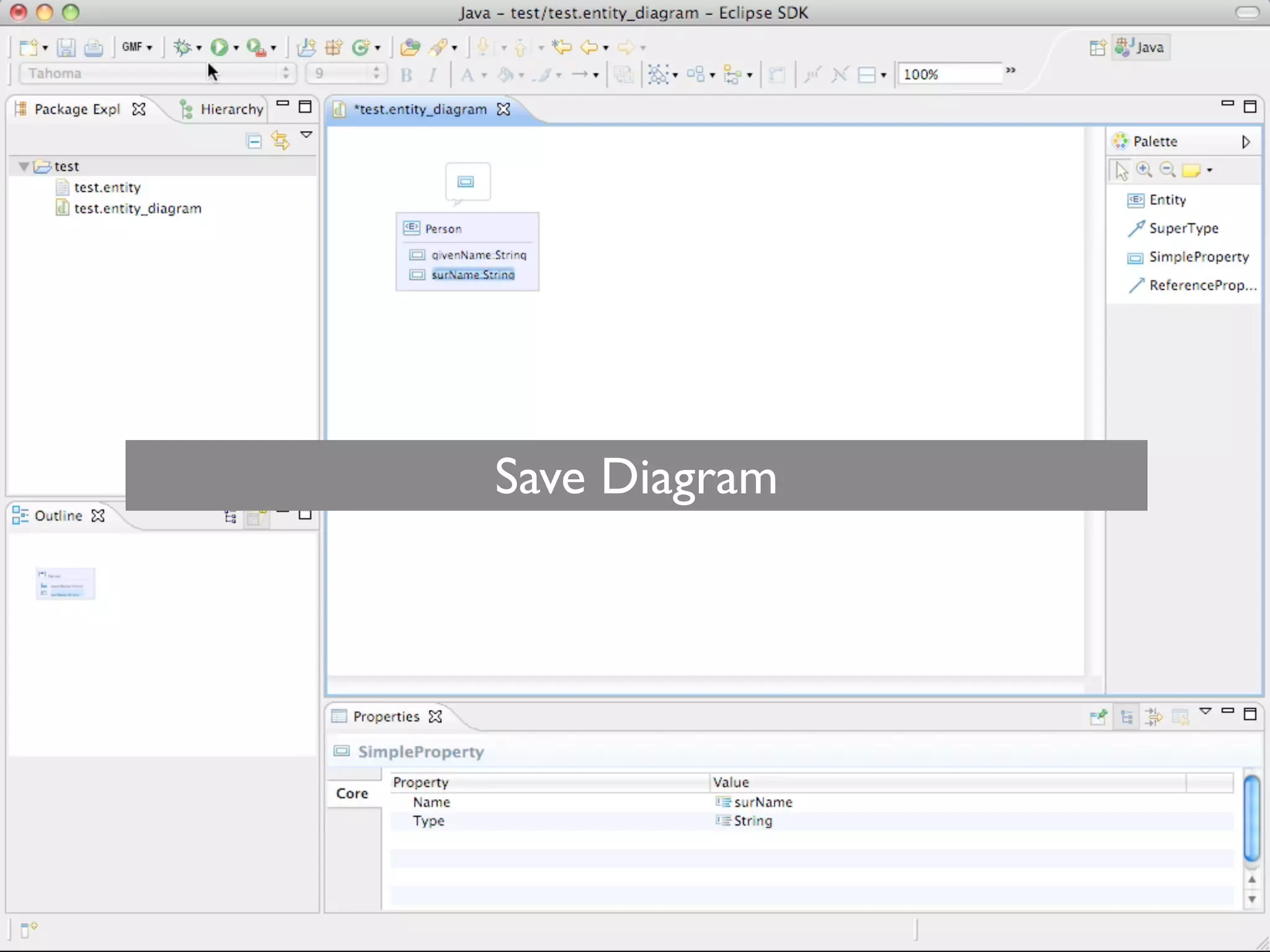
Task: Click the Arrange All icon
Action: tap(696, 75)
